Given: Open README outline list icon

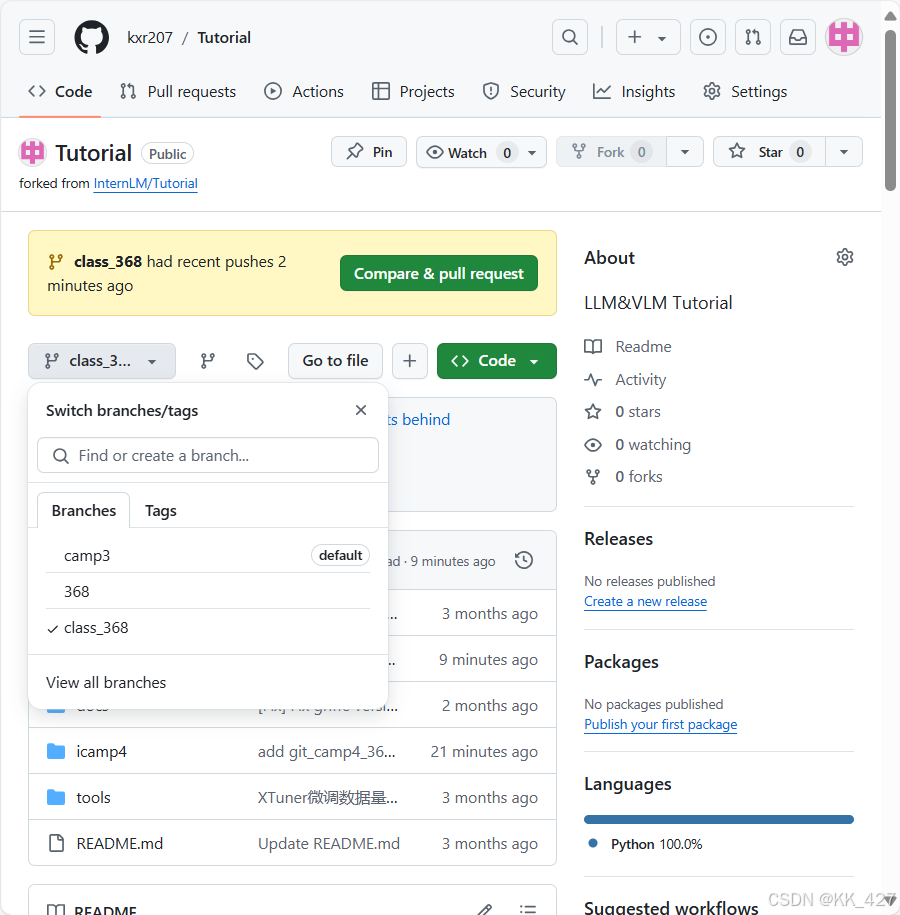Looking at the screenshot, I should point(528,909).
